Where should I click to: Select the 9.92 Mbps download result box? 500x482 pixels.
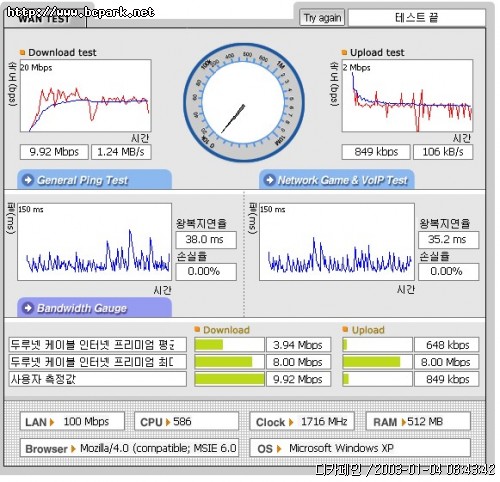coord(54,152)
